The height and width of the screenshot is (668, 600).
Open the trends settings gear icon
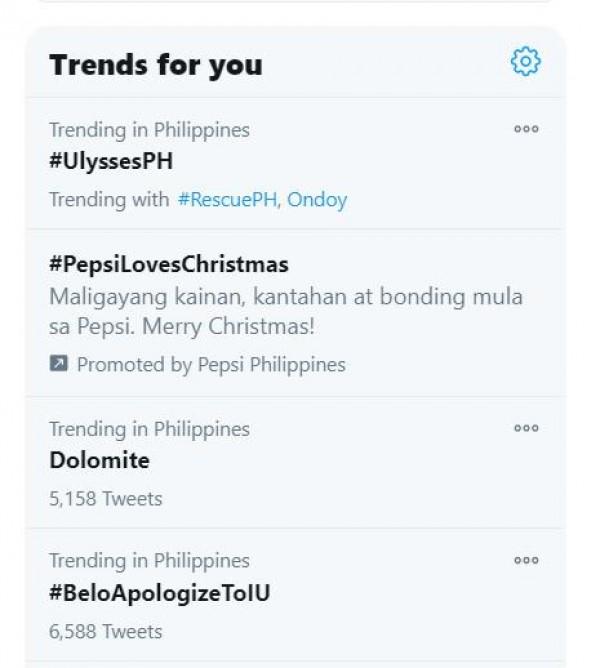point(525,62)
